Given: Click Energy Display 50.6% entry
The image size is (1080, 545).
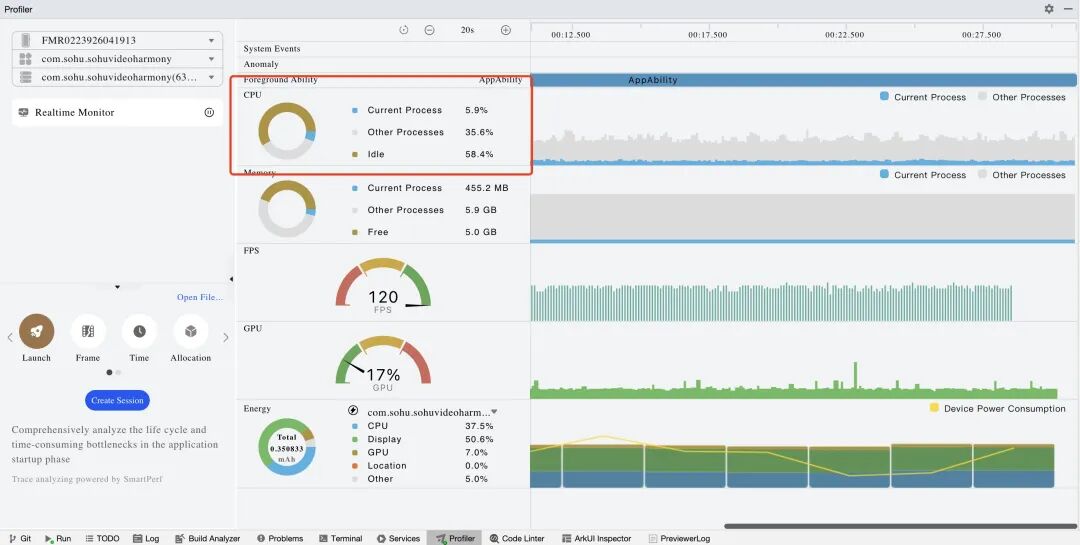Looking at the screenshot, I should click(422, 440).
